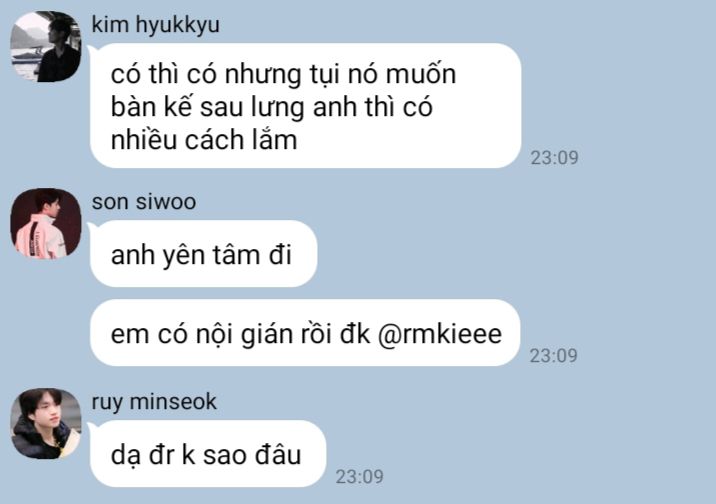
Task: Click the sender name ruy minseok
Action: tap(154, 402)
